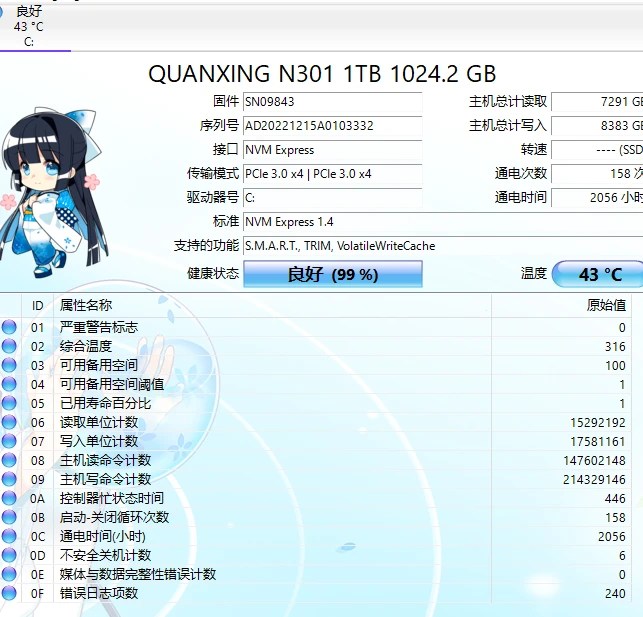This screenshot has height=617, width=643.
Task: Click status orb for 严重警告标志 row
Action: pyautogui.click(x=9, y=327)
